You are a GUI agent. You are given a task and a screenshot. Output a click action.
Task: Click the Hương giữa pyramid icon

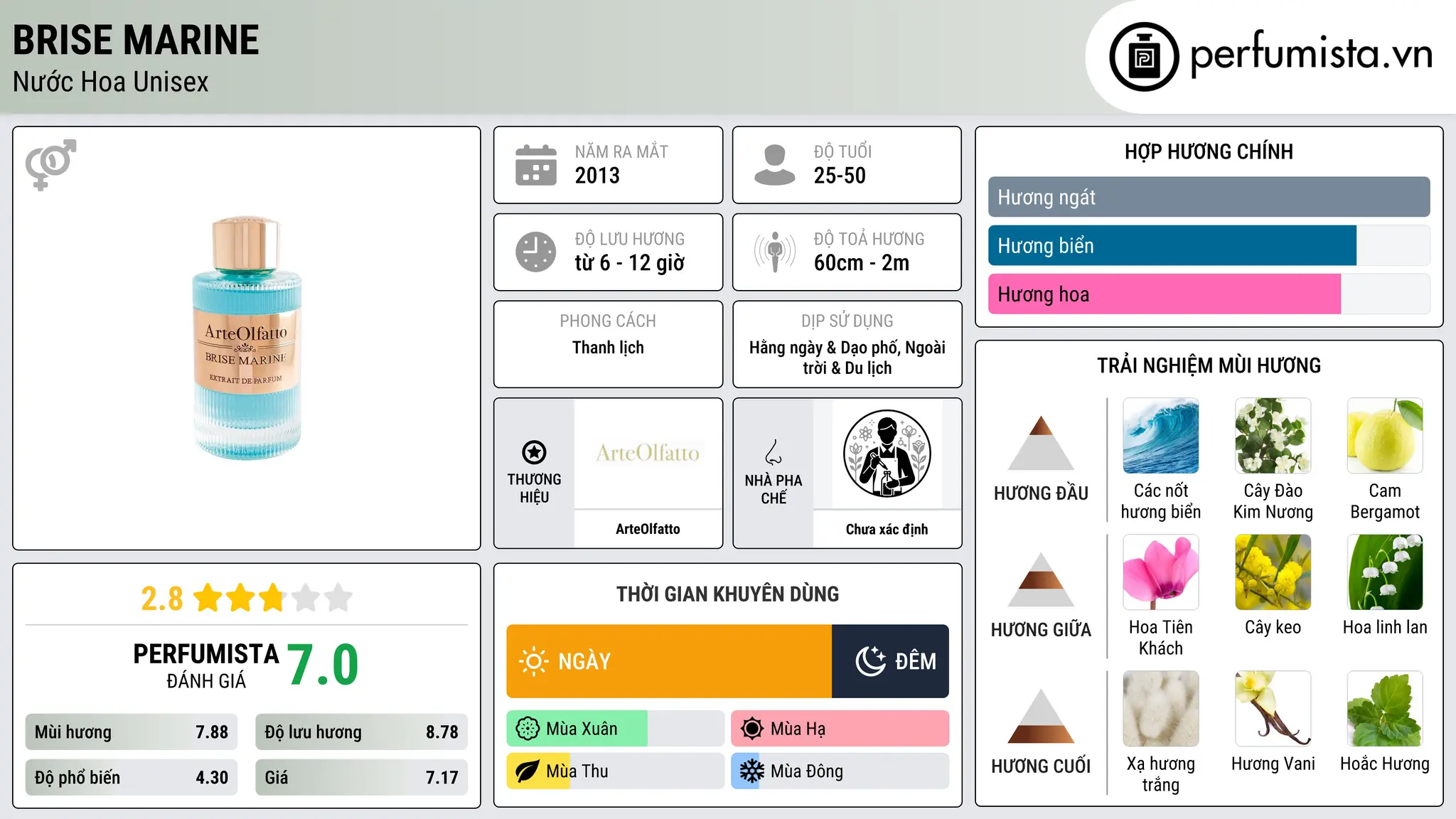(1041, 579)
